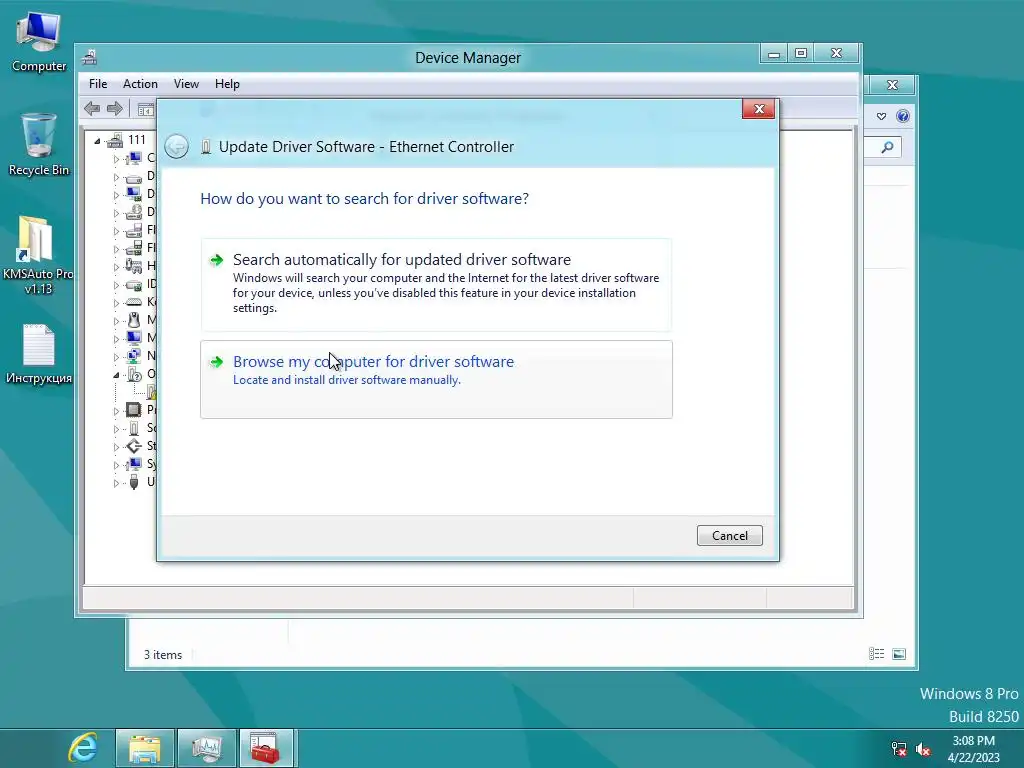Select the Disk drives category icon
Screen dimensions: 1024x768
pyautogui.click(x=134, y=176)
